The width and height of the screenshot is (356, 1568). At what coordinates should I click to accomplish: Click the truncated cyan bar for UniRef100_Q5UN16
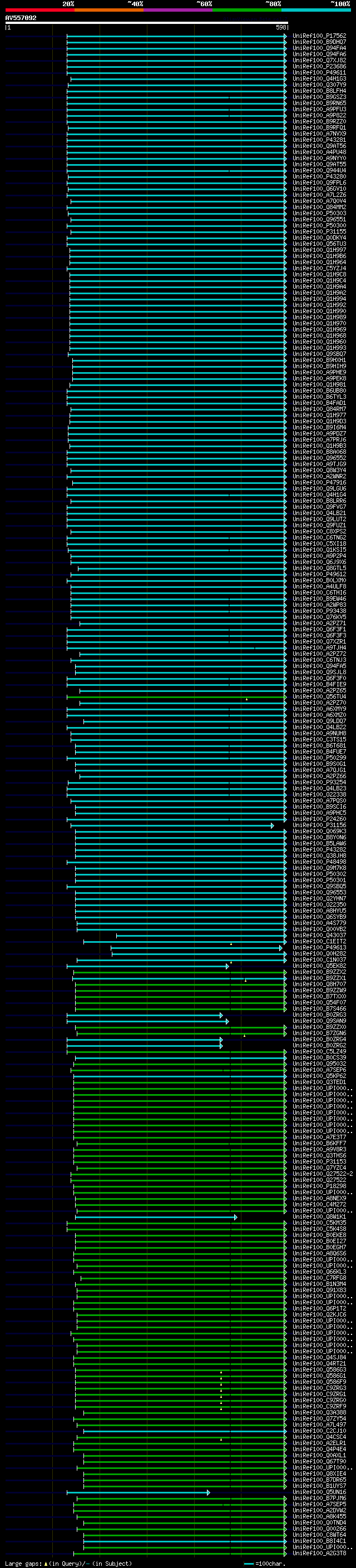138,1492
